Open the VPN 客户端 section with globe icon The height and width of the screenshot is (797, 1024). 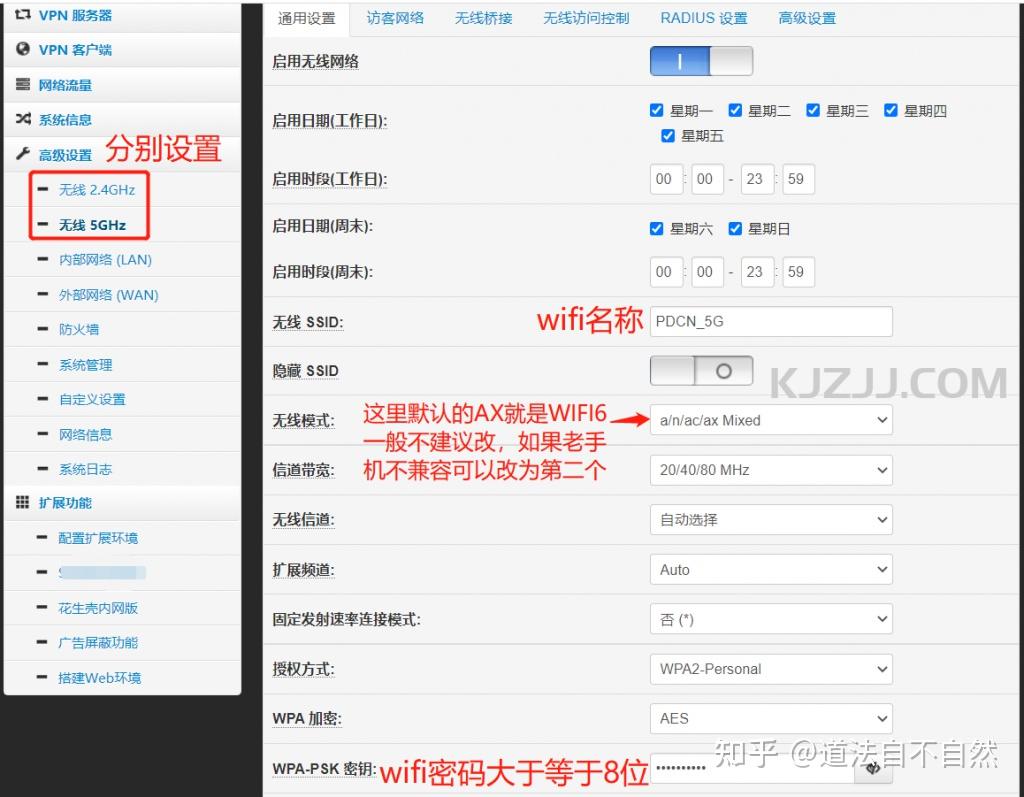coord(75,48)
